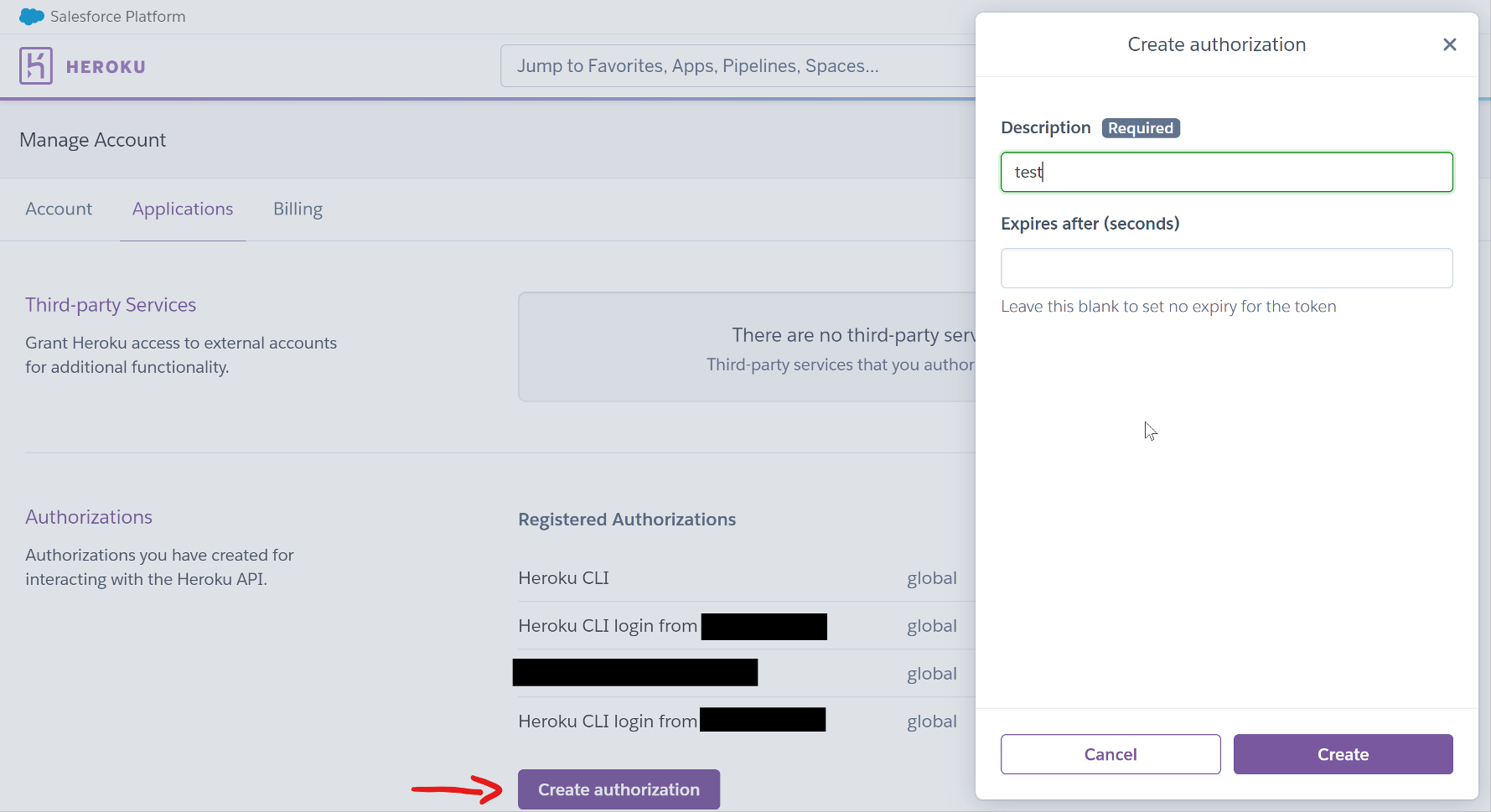Click the Authorizations section heading
The image size is (1491, 812).
pos(89,517)
